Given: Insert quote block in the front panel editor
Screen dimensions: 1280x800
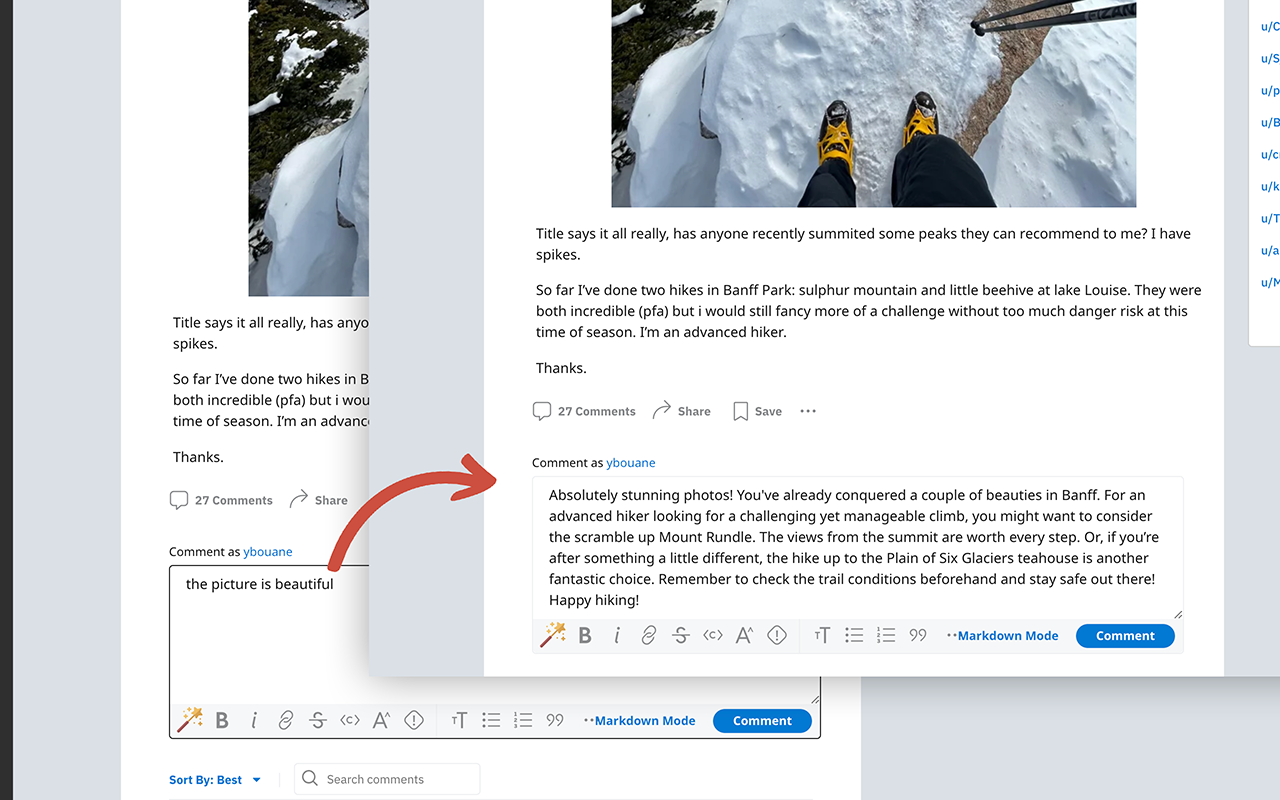Looking at the screenshot, I should [x=918, y=635].
